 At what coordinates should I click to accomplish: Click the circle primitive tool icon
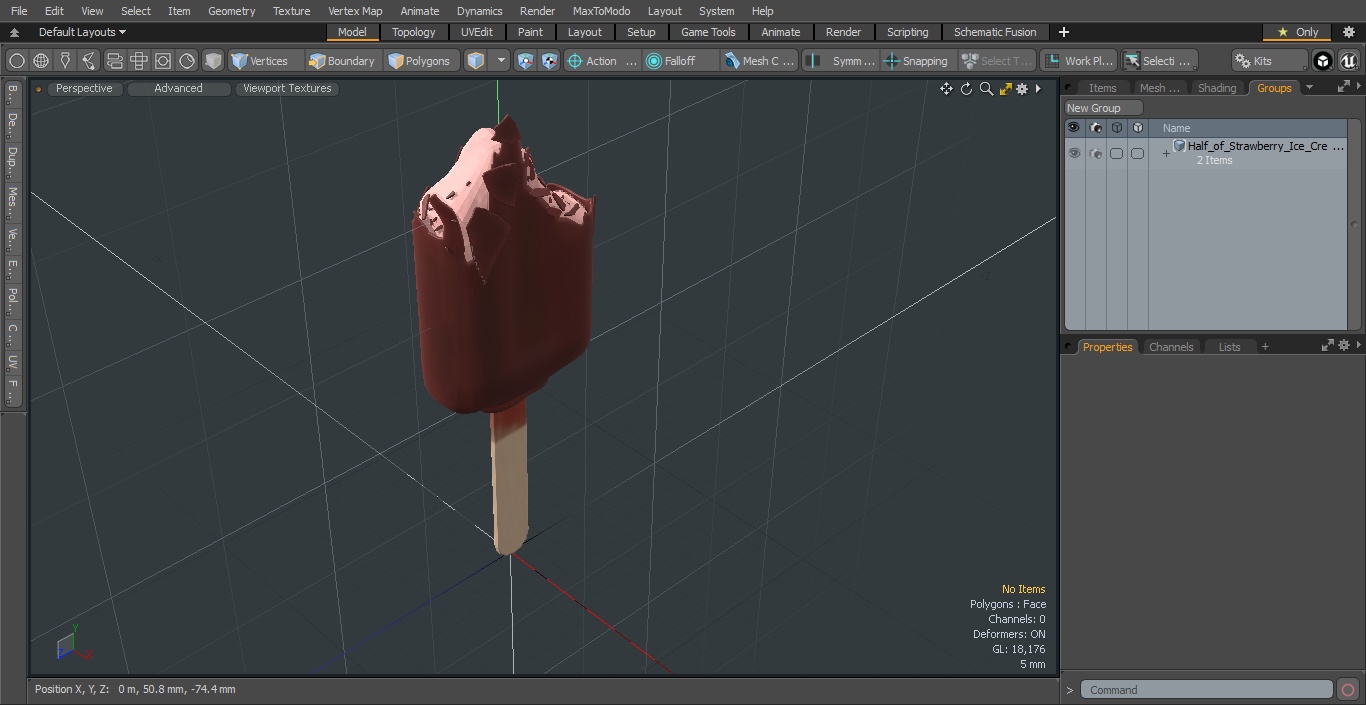16,61
